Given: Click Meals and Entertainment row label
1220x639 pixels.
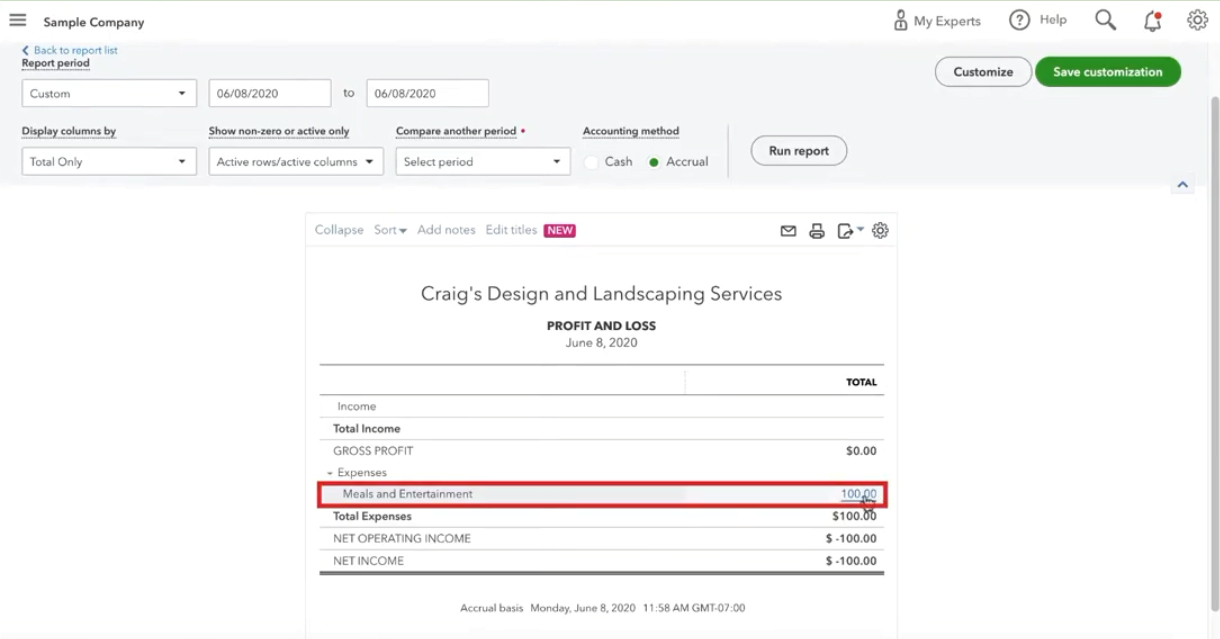Looking at the screenshot, I should pyautogui.click(x=407, y=494).
